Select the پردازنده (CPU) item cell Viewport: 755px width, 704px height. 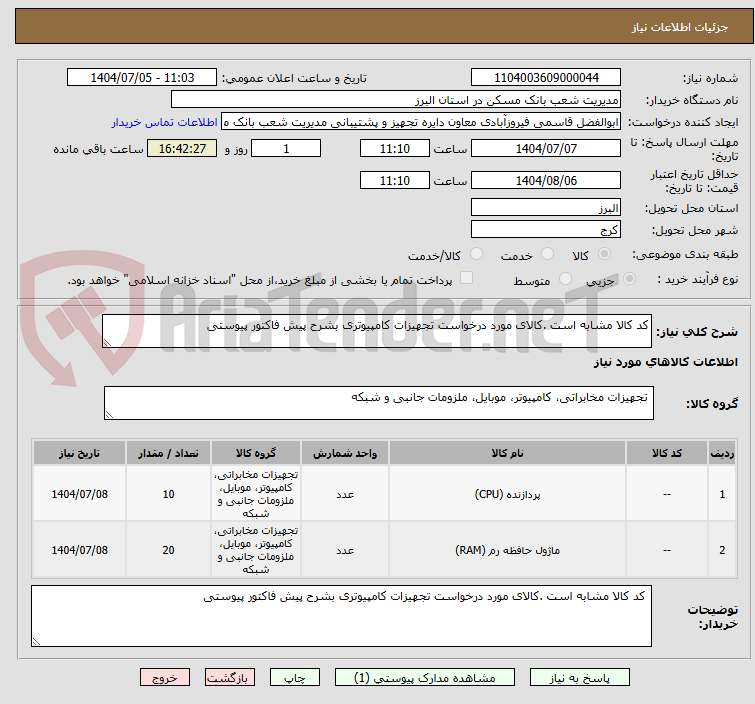[x=507, y=494]
